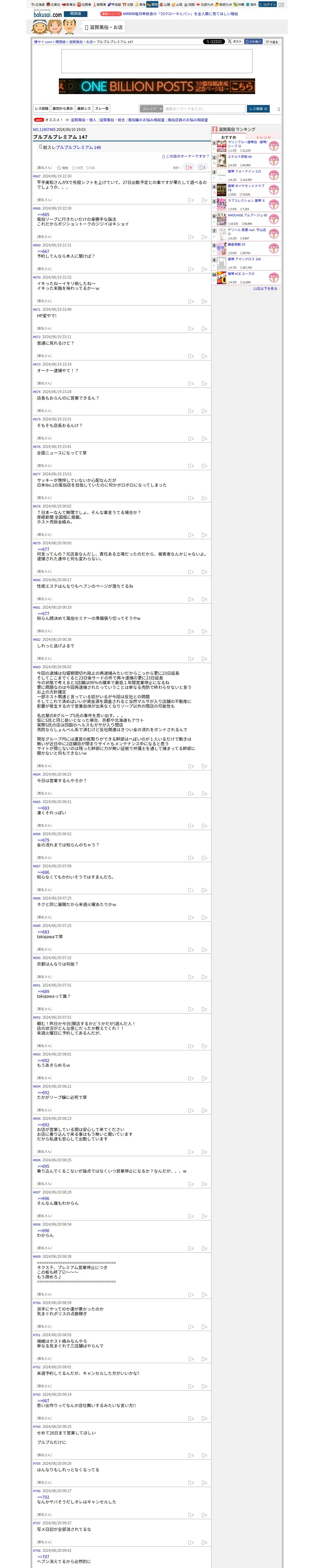Open ranking entry 雄琴 フォーナイン 115
The image size is (314, 1568).
(244, 171)
